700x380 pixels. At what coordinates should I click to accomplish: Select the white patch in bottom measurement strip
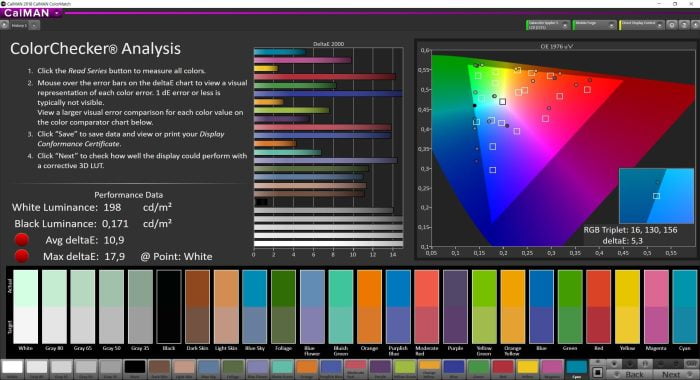(12, 367)
